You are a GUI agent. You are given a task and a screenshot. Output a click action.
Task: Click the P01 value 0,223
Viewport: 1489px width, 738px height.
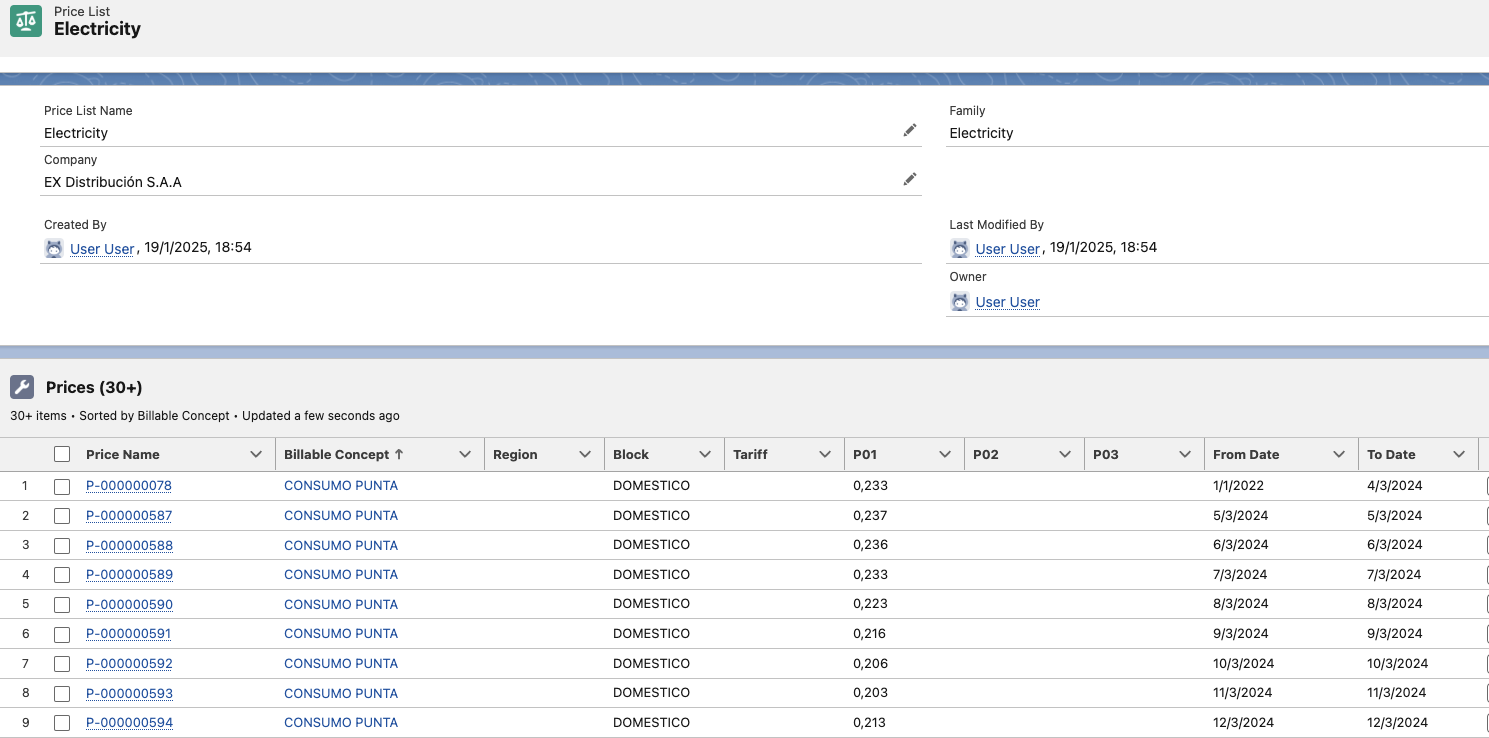coord(870,604)
